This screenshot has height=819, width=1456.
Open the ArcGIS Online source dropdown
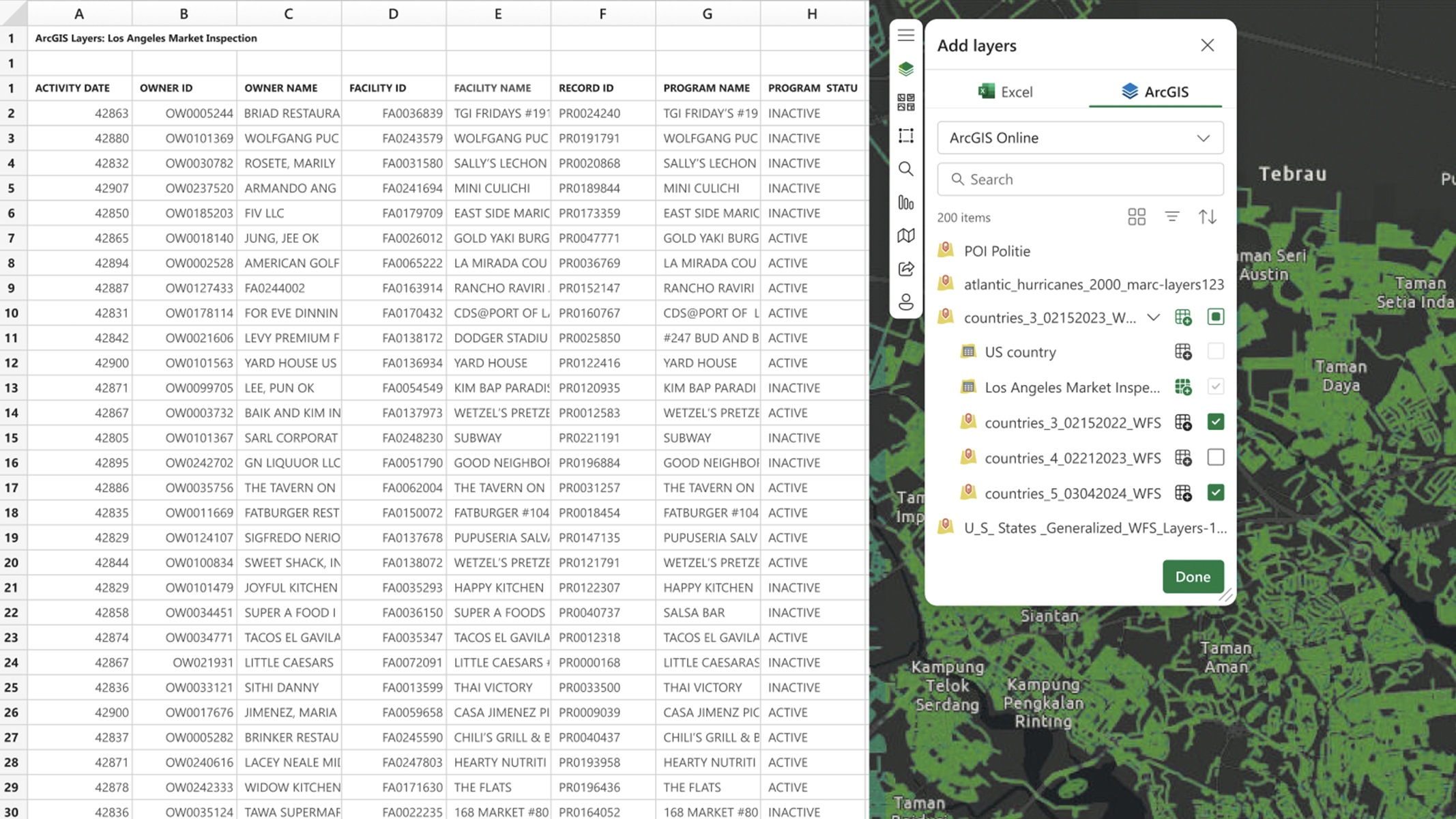1080,138
